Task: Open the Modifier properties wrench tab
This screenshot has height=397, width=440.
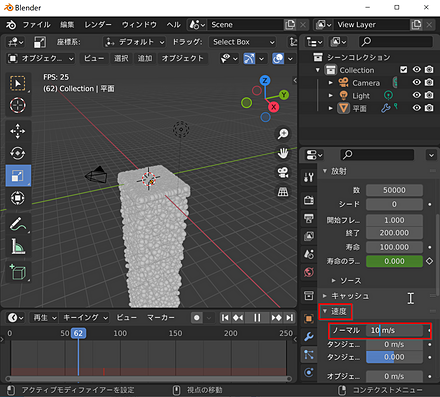Action: pyautogui.click(x=309, y=337)
